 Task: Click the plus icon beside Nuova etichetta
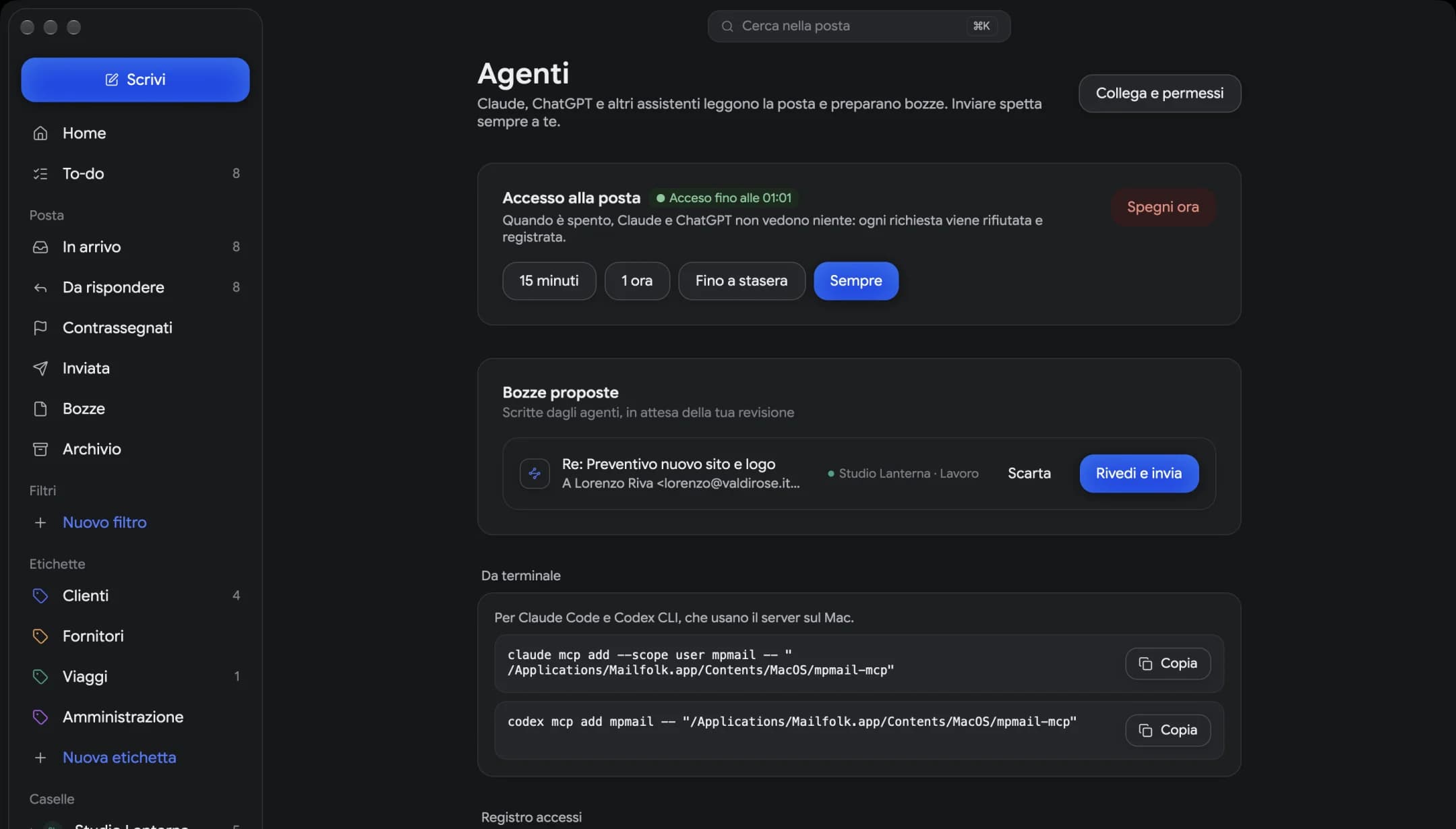40,758
